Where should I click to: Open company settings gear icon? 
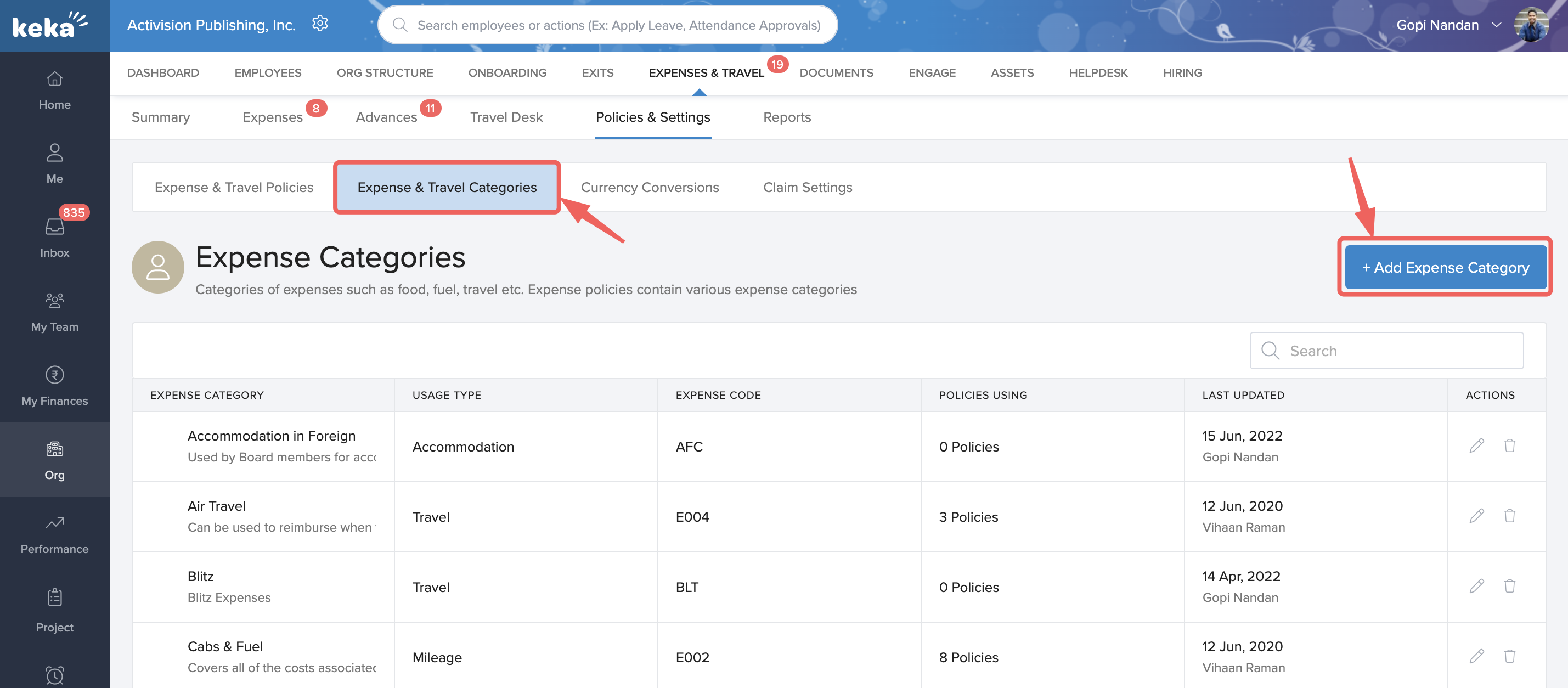pyautogui.click(x=319, y=24)
